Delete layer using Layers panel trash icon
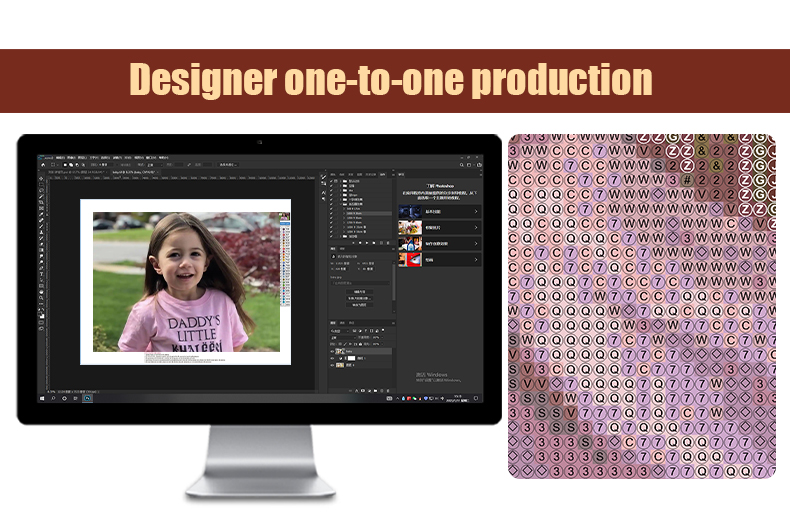790x512 pixels. tap(388, 391)
